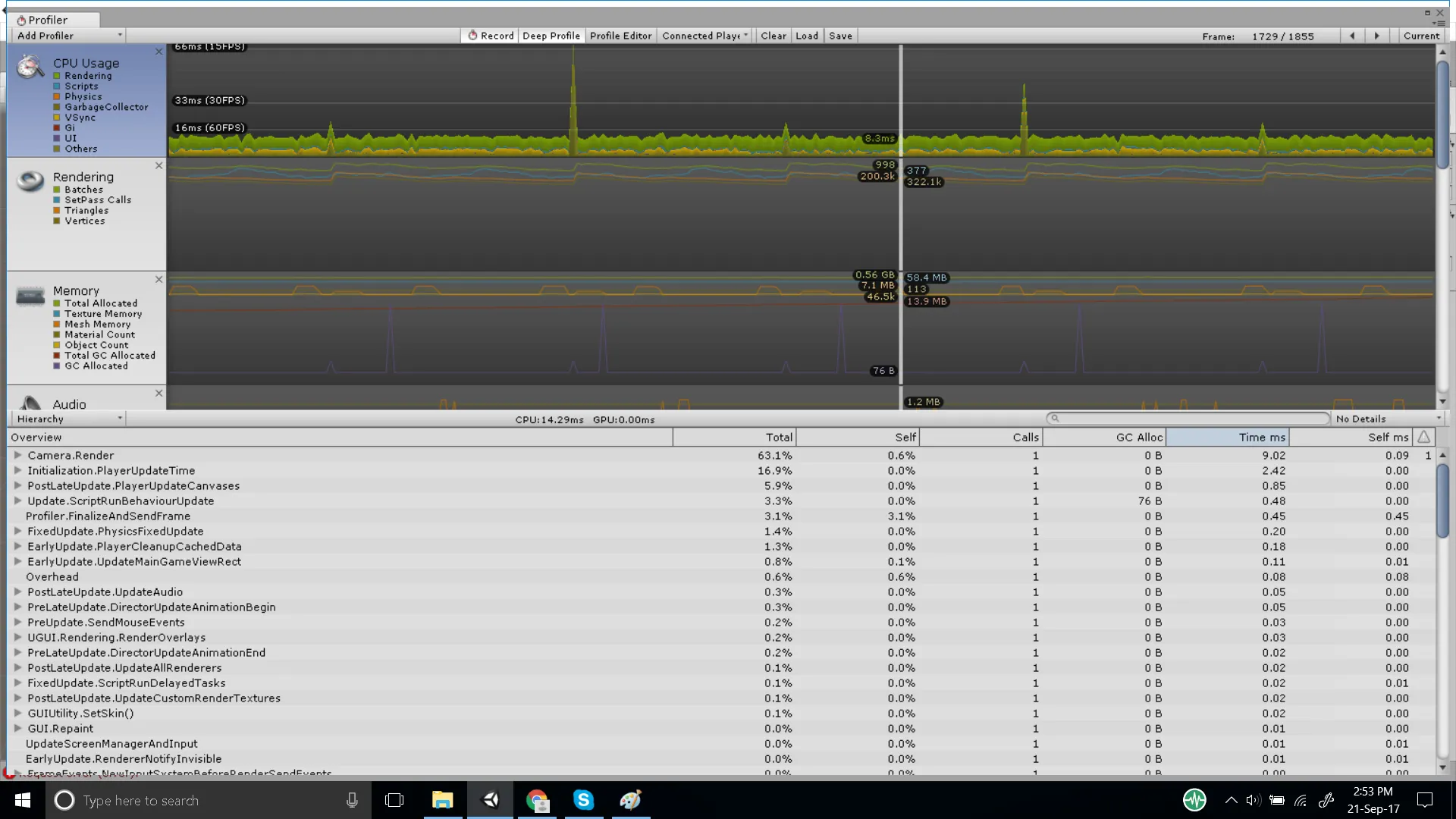
Task: Close the CPU Usage profiler module
Action: coord(158,52)
